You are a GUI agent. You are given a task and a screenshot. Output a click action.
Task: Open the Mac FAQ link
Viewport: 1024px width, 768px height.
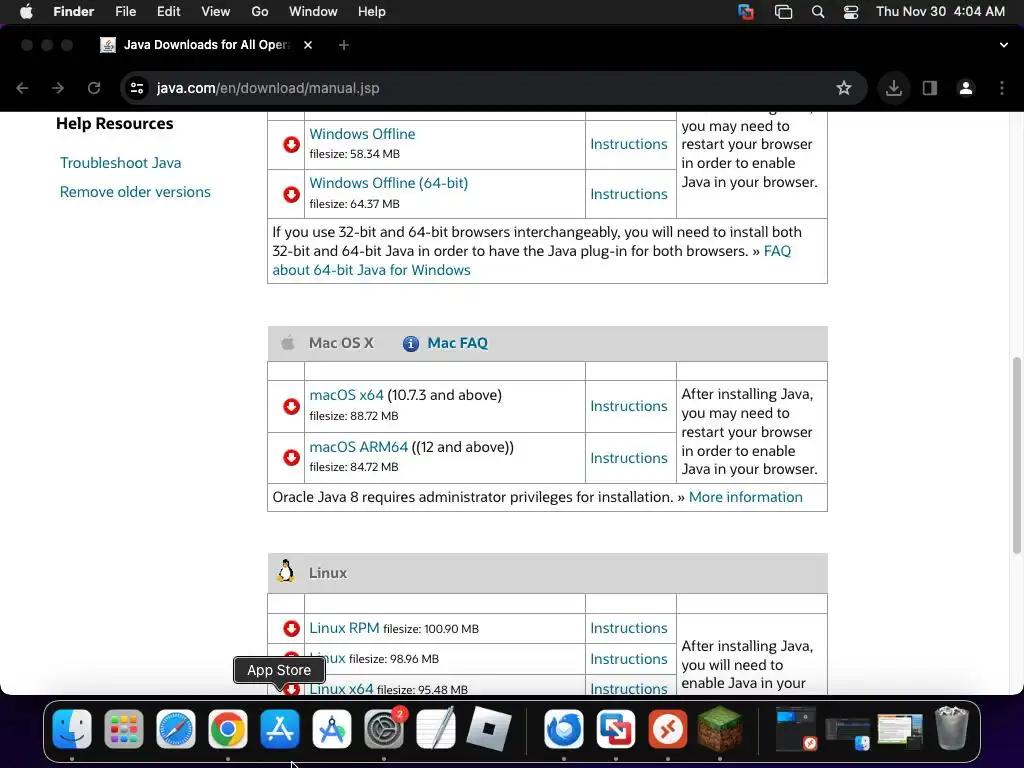[x=458, y=344]
